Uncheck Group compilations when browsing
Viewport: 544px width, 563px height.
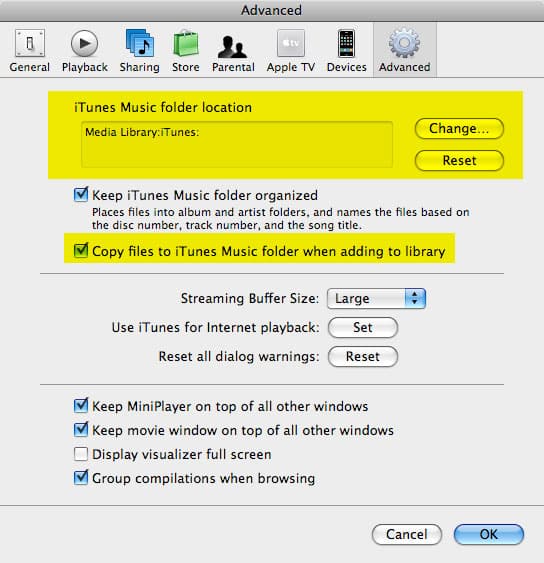coord(81,478)
